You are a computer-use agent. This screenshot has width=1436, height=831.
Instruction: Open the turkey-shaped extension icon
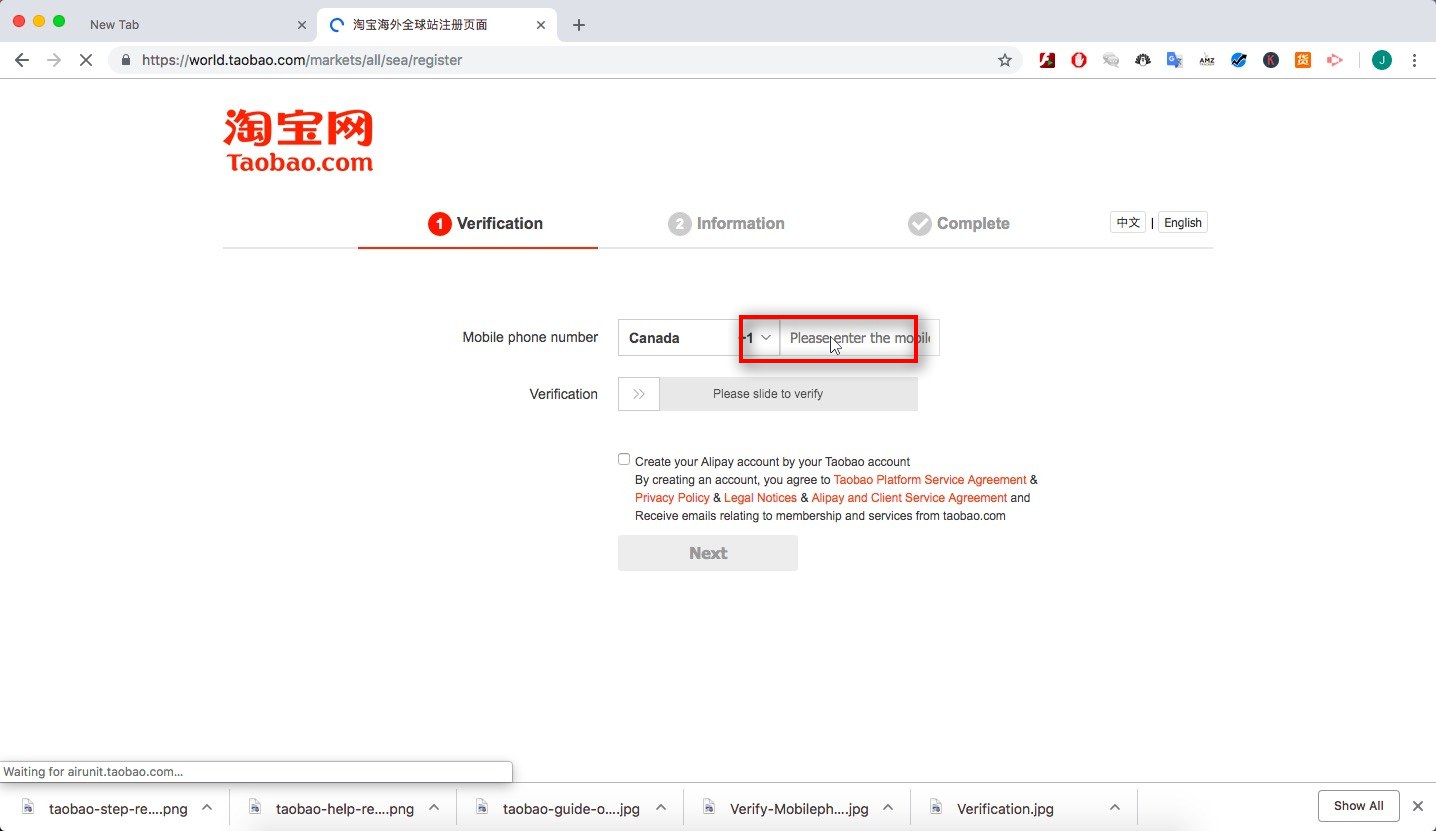[1143, 60]
